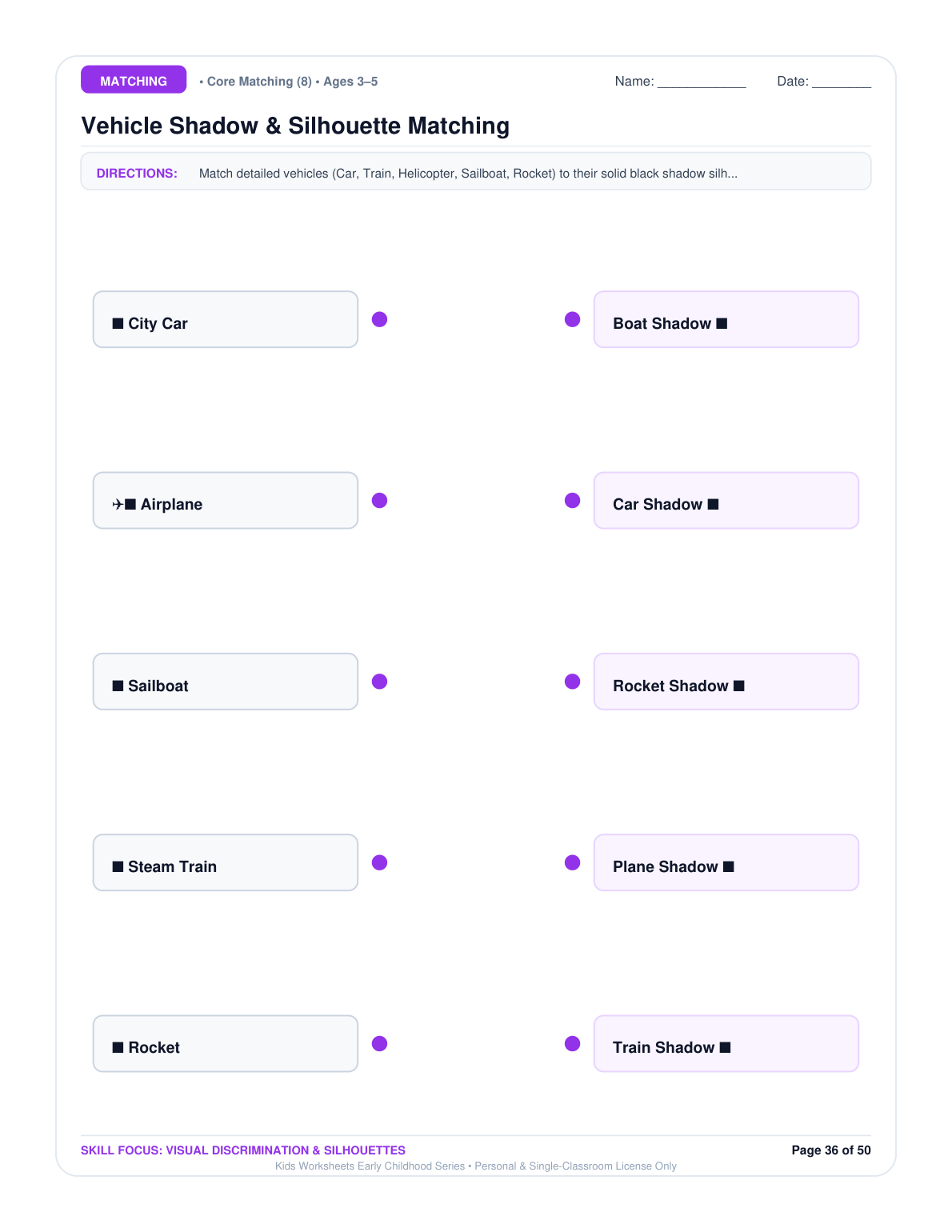Click the purple dot beside Sailboat
Viewport: 952px width, 1232px height.
(380, 682)
